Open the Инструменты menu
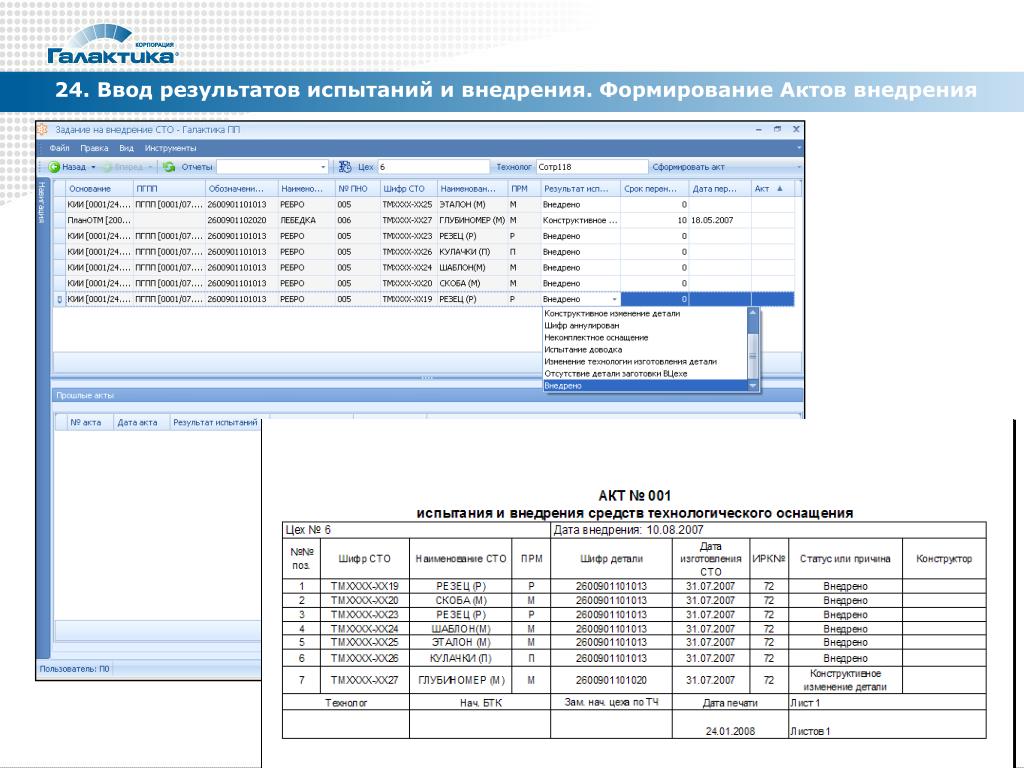Viewport: 1024px width, 768px height. pos(170,148)
